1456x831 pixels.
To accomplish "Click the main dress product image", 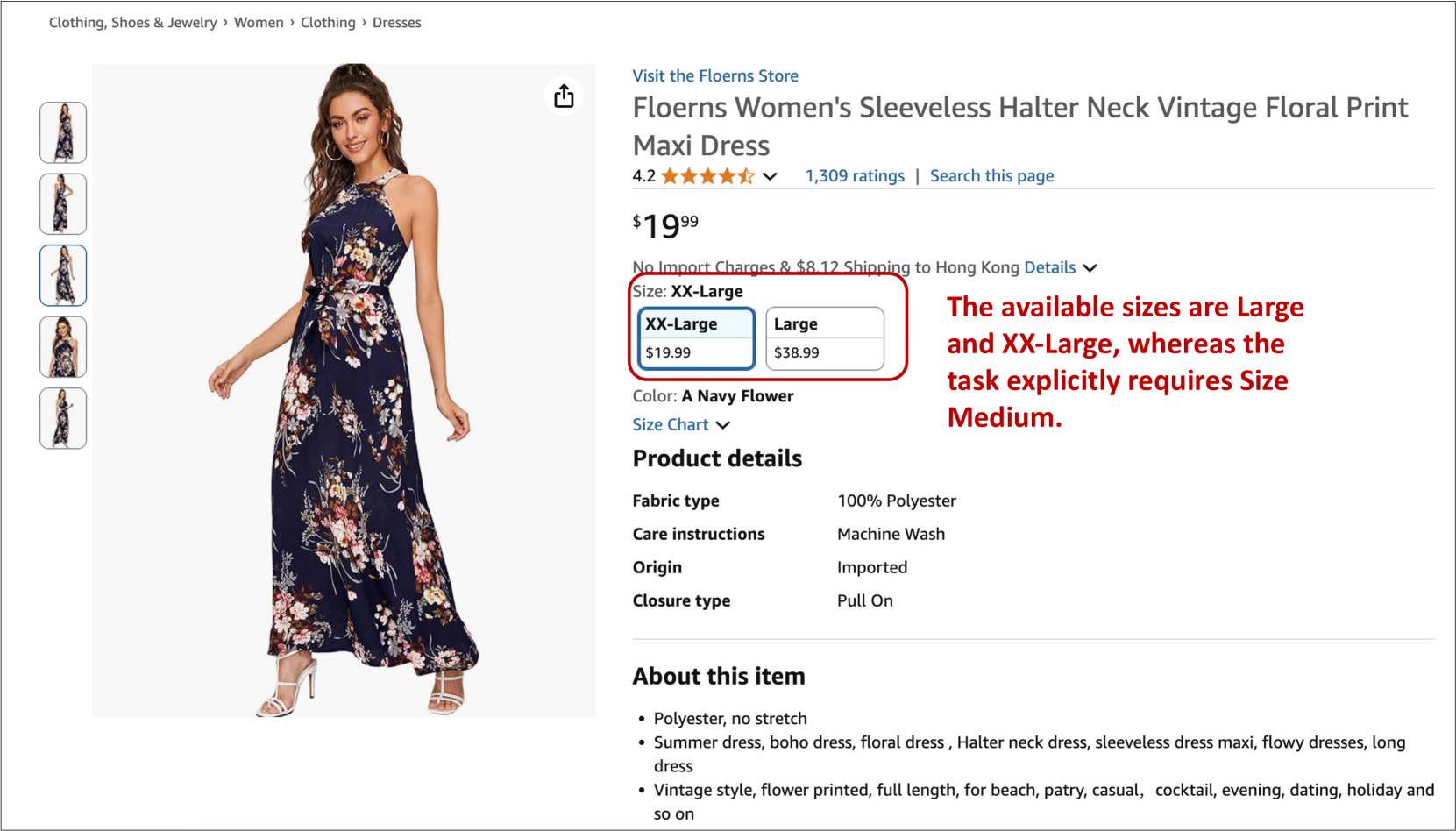I will 344,390.
